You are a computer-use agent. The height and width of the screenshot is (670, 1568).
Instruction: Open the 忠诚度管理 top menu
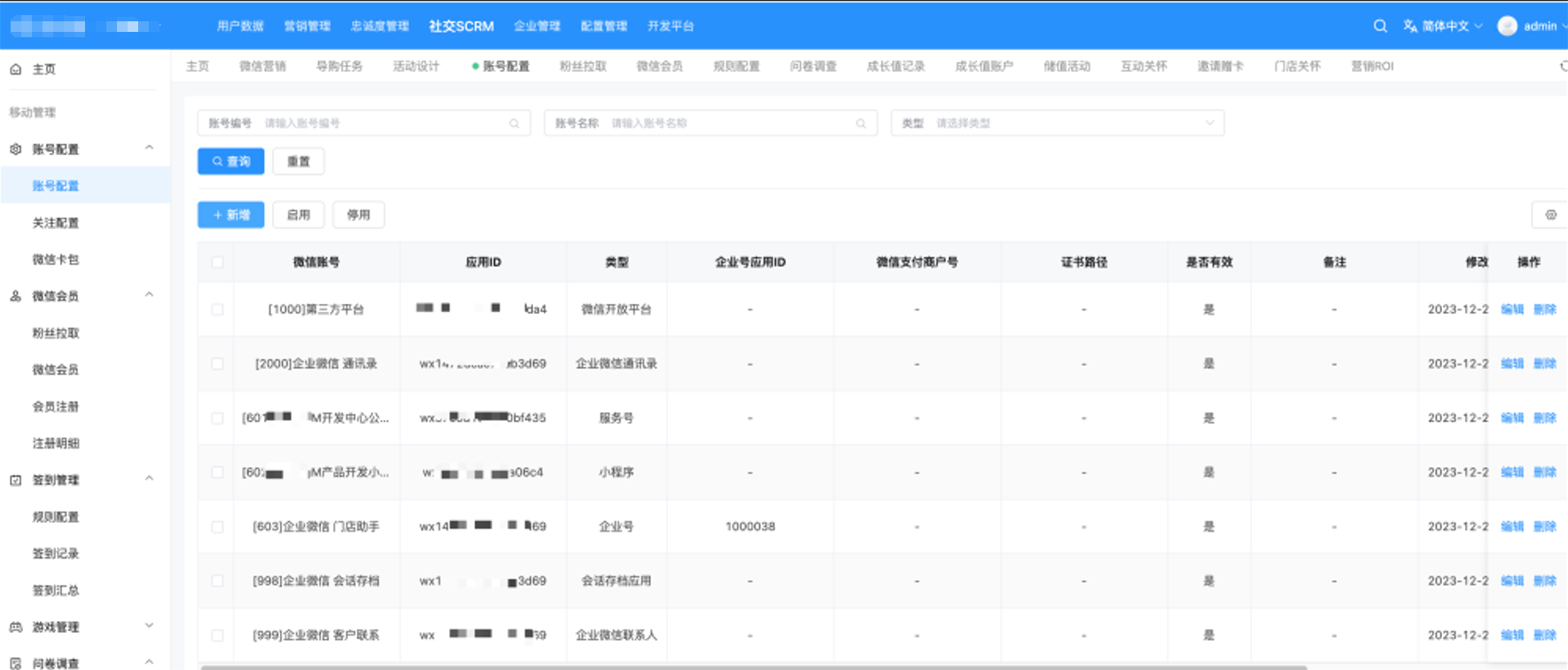(380, 26)
